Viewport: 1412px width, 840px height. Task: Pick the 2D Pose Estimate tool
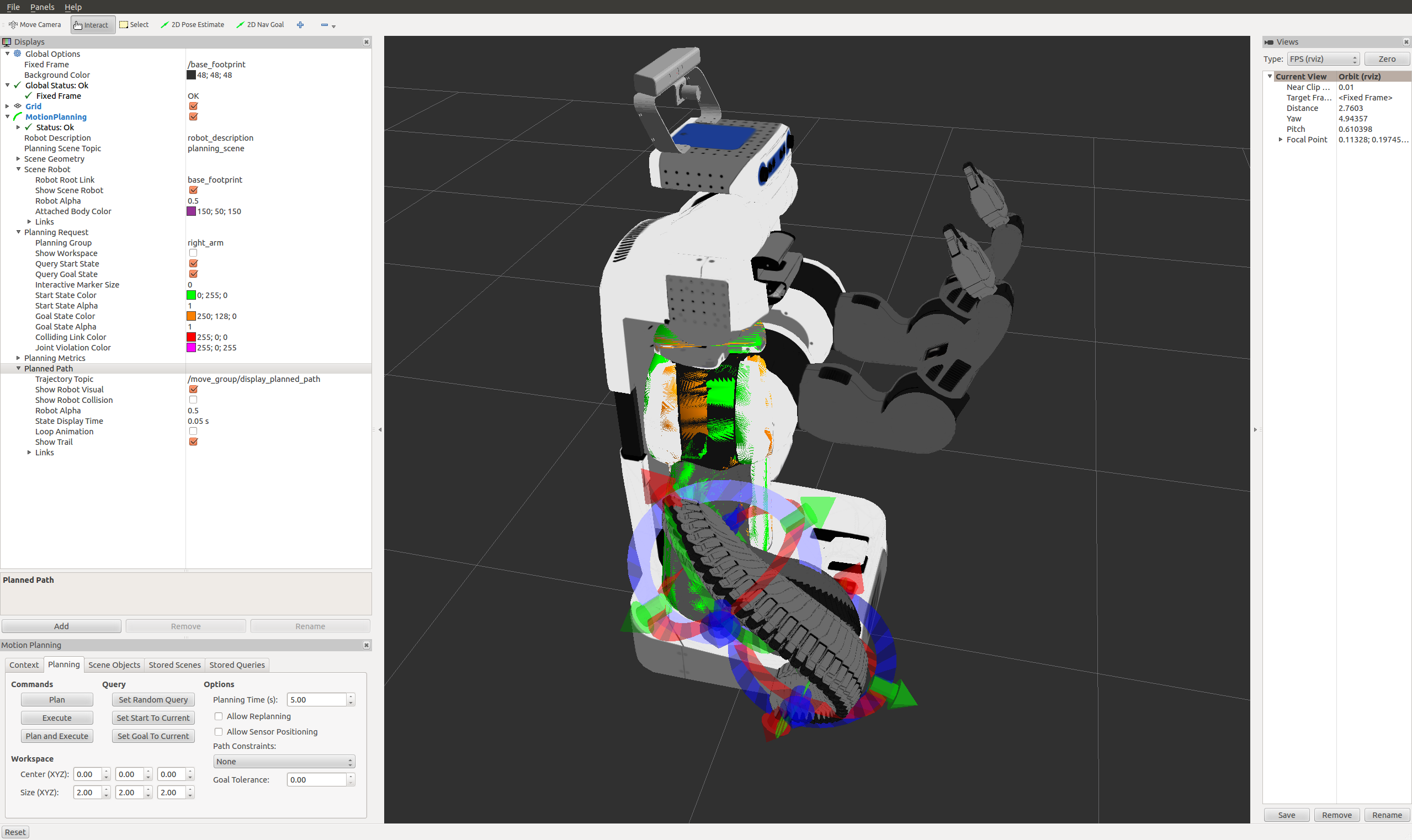(193, 25)
